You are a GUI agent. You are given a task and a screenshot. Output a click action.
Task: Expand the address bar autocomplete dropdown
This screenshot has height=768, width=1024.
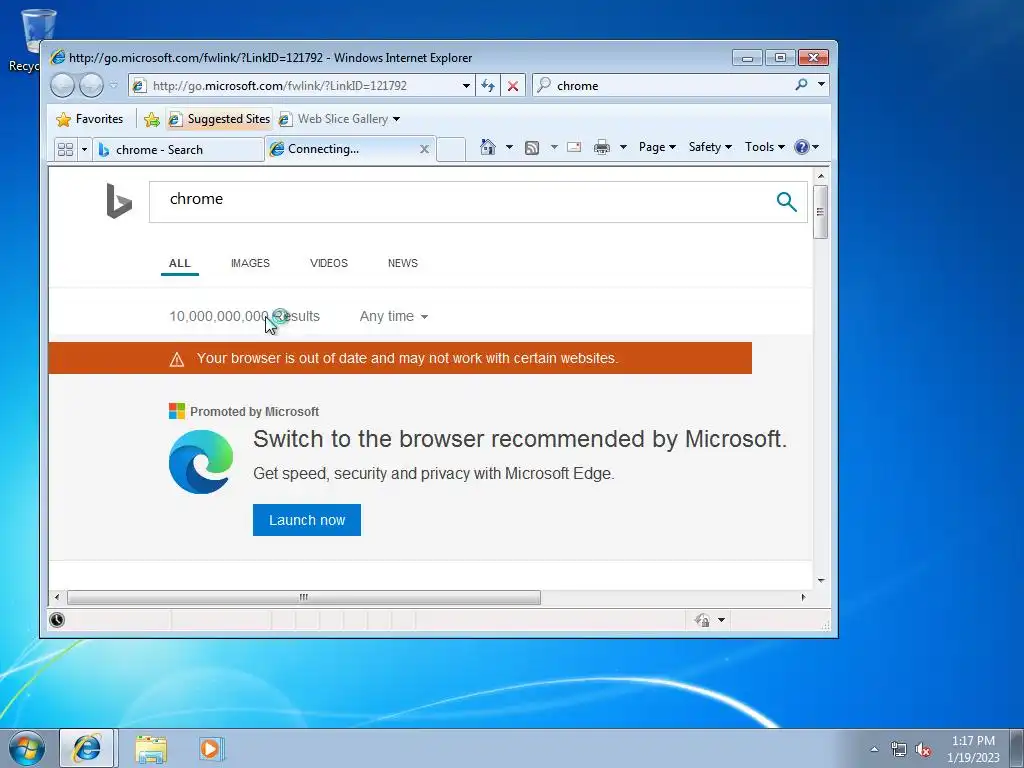click(x=466, y=86)
